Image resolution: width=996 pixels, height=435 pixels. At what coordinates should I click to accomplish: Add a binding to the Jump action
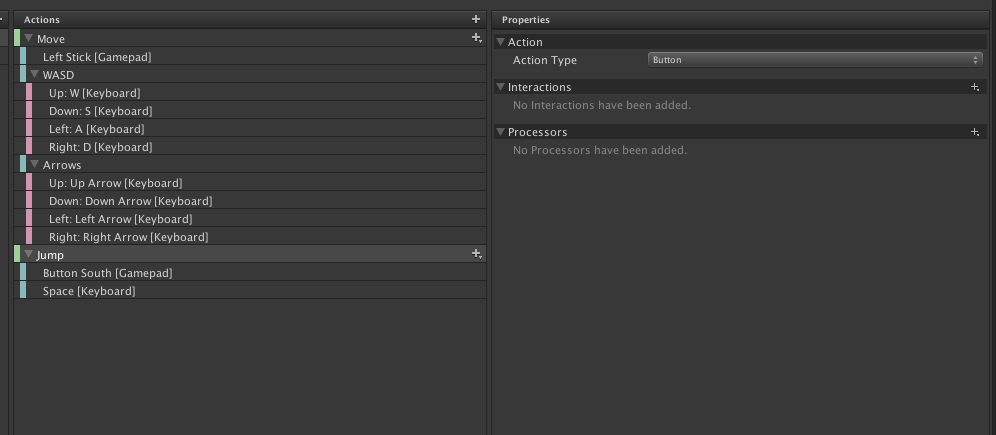coord(477,254)
